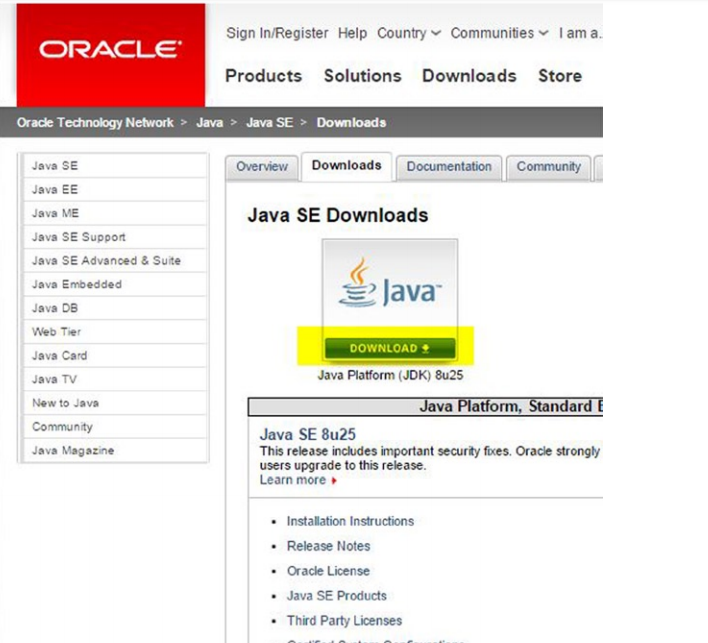Click Learn more link

click(x=293, y=480)
